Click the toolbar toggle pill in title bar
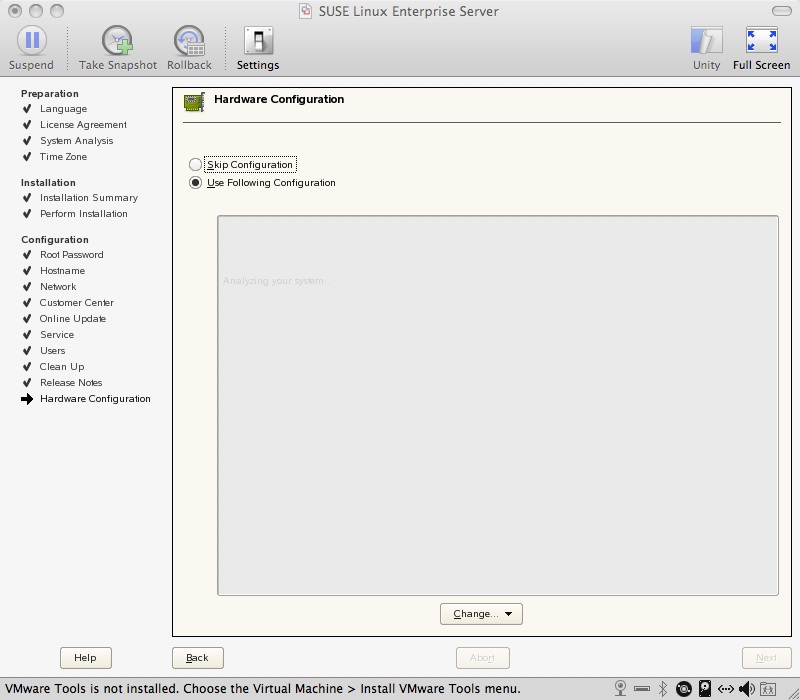This screenshot has height=700, width=800. point(781,11)
